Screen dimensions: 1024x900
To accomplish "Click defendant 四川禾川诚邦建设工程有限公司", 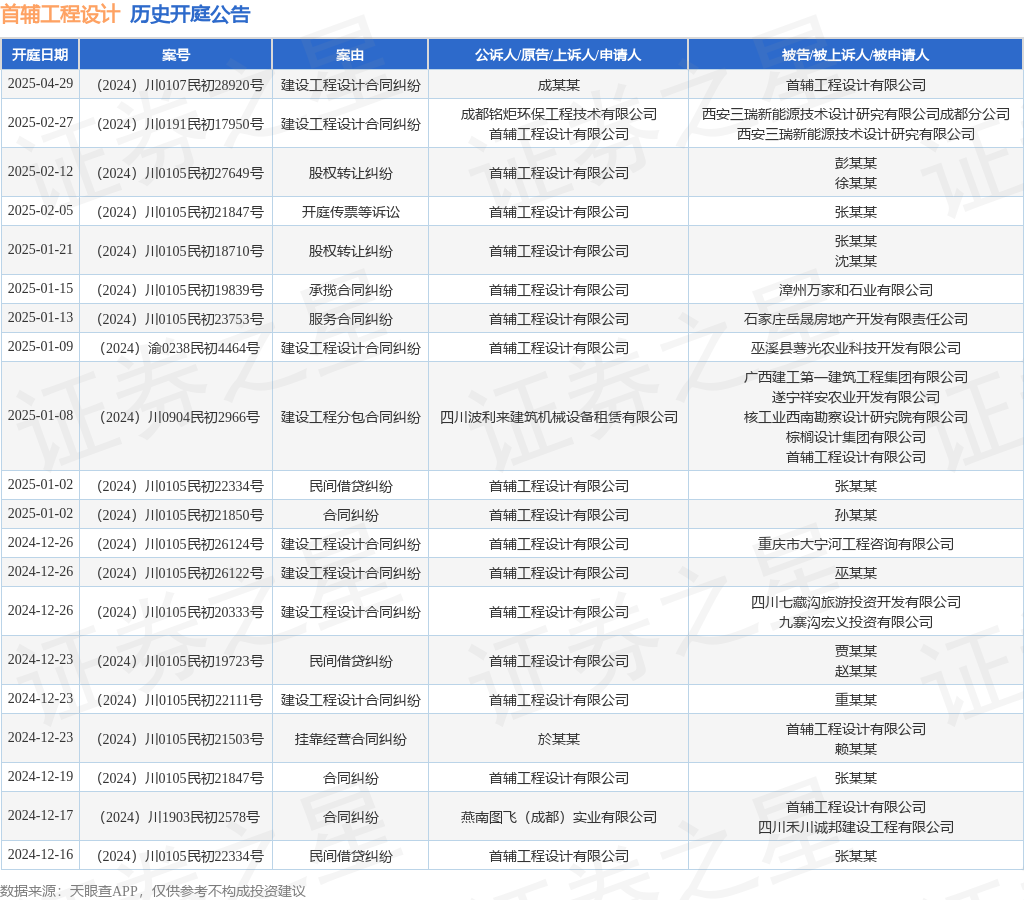I will click(856, 828).
